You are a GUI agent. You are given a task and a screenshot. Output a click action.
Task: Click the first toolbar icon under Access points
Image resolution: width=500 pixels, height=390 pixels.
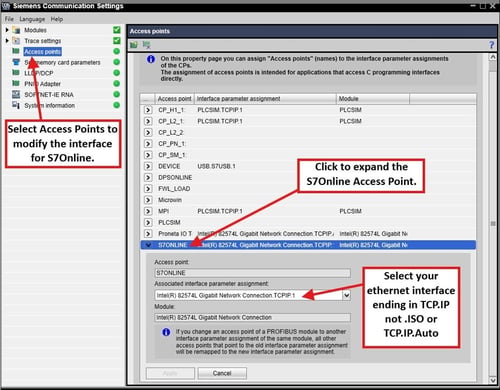[134, 45]
